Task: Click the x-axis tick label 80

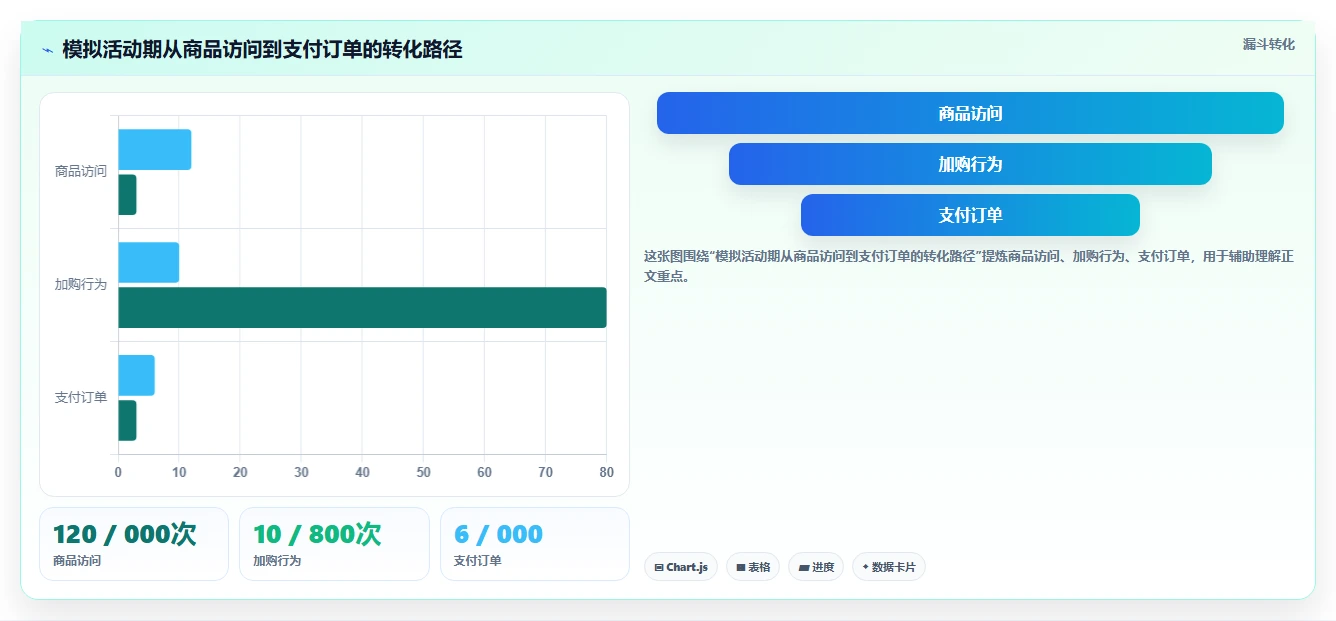Action: tap(606, 472)
